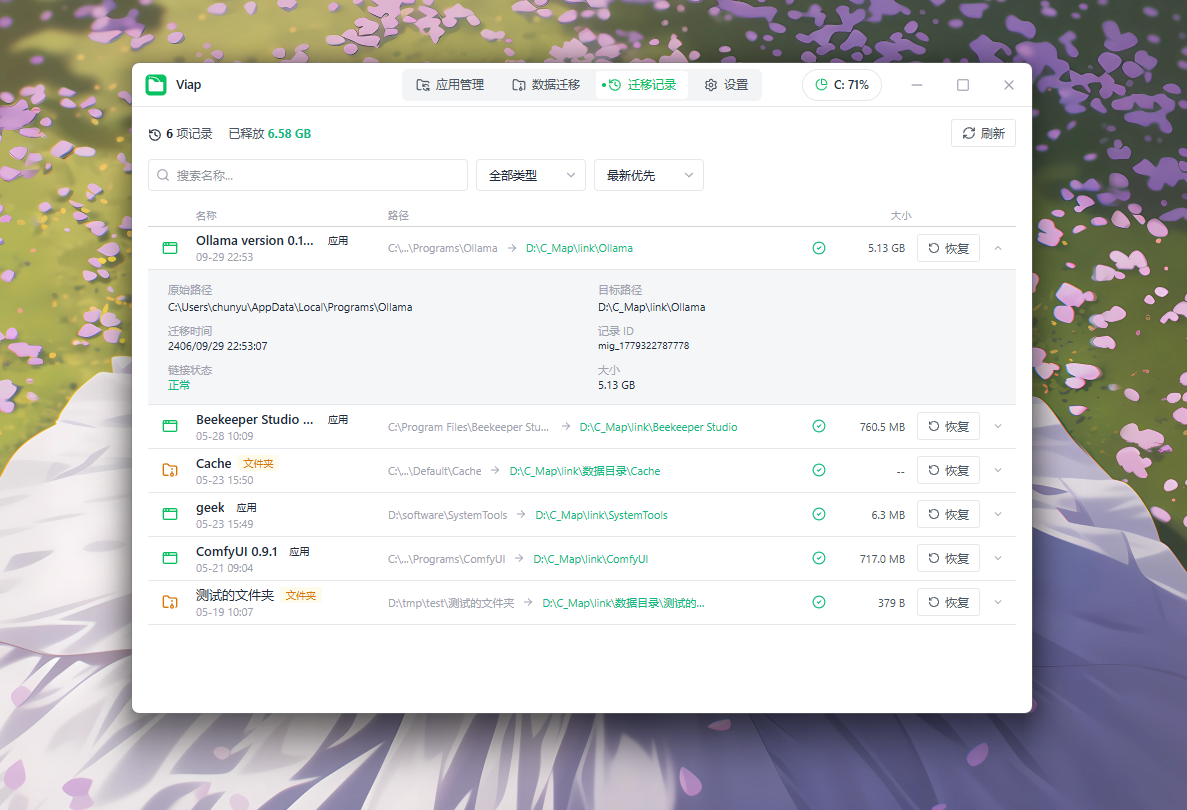
Task: Click the 大小 column header
Action: click(x=901, y=216)
